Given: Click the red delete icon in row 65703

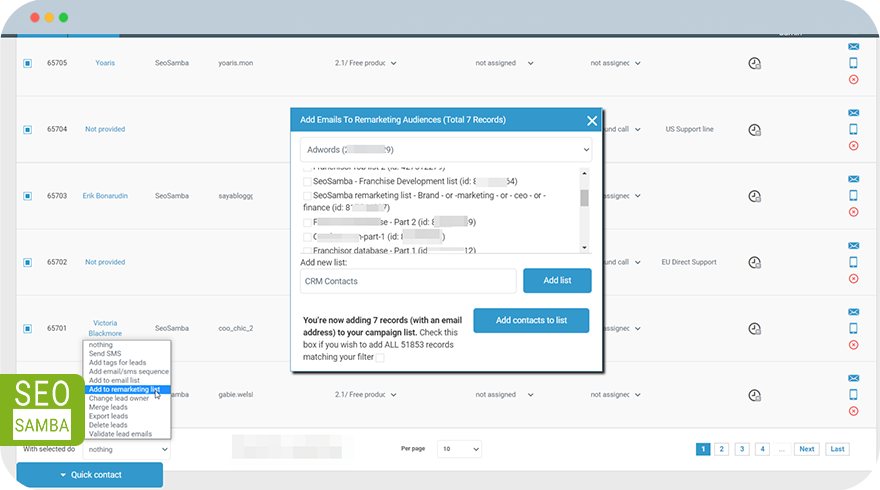Looking at the screenshot, I should 853,212.
